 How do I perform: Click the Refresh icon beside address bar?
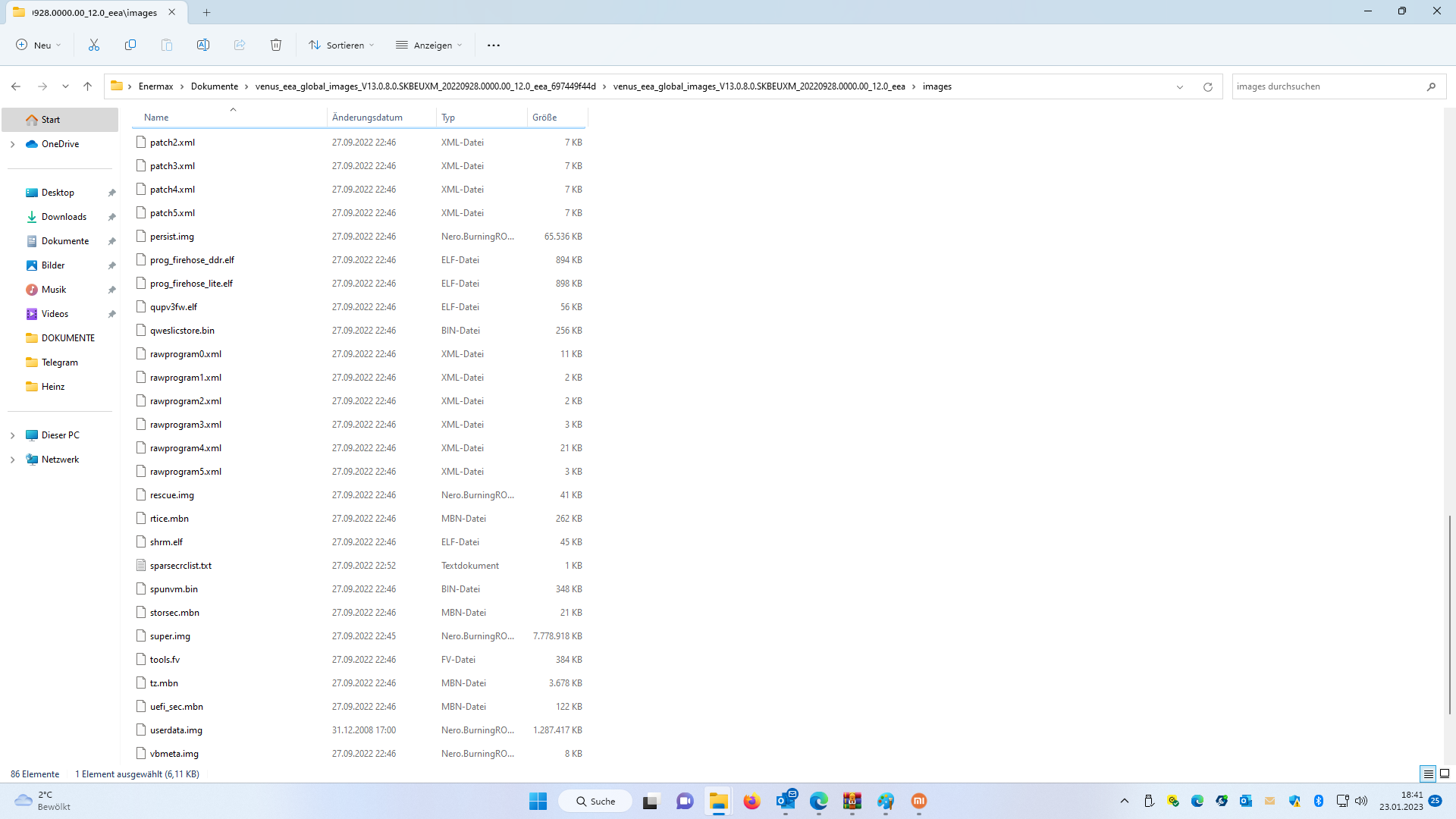click(1208, 87)
